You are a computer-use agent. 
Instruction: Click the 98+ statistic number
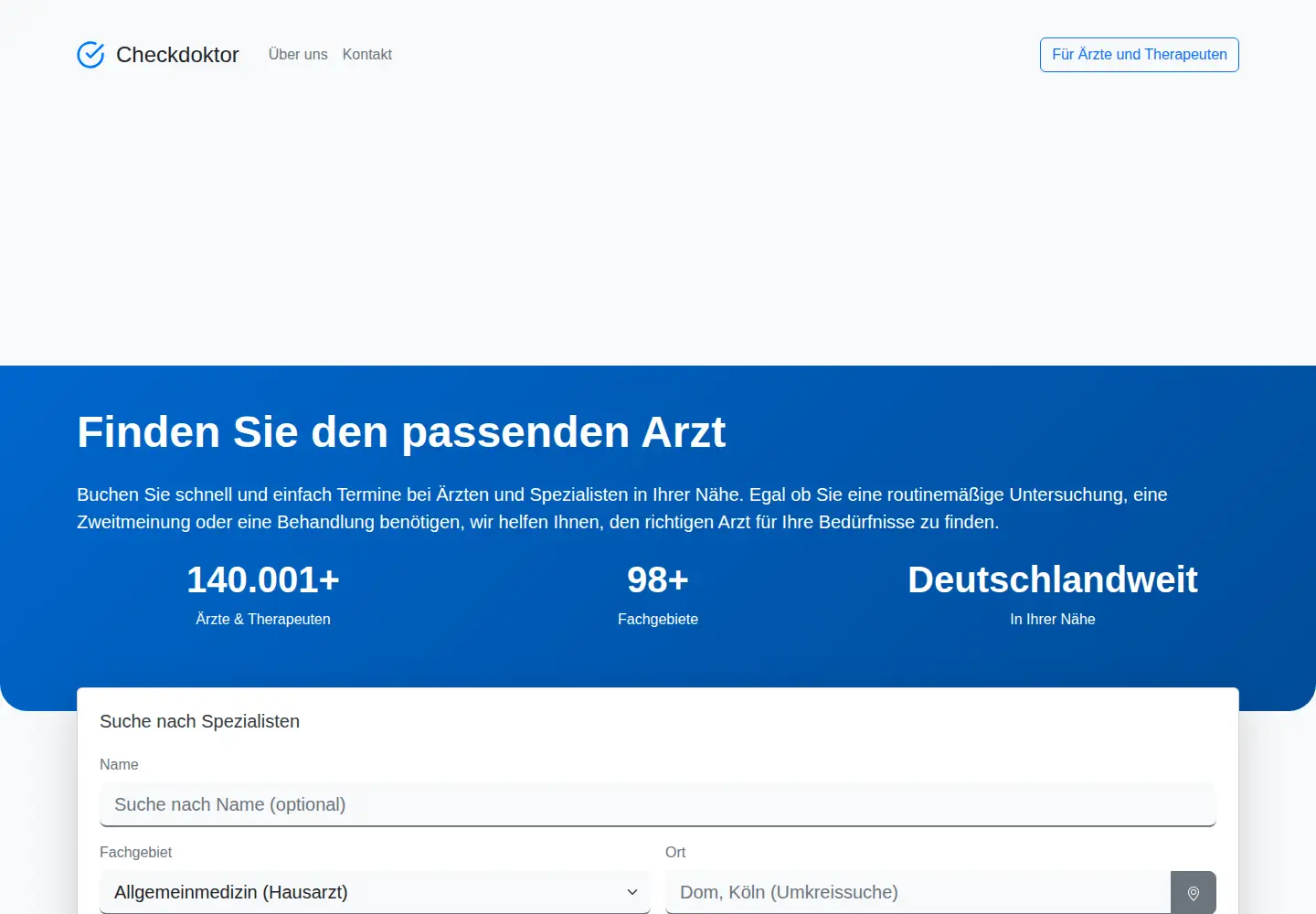pyautogui.click(x=658, y=579)
